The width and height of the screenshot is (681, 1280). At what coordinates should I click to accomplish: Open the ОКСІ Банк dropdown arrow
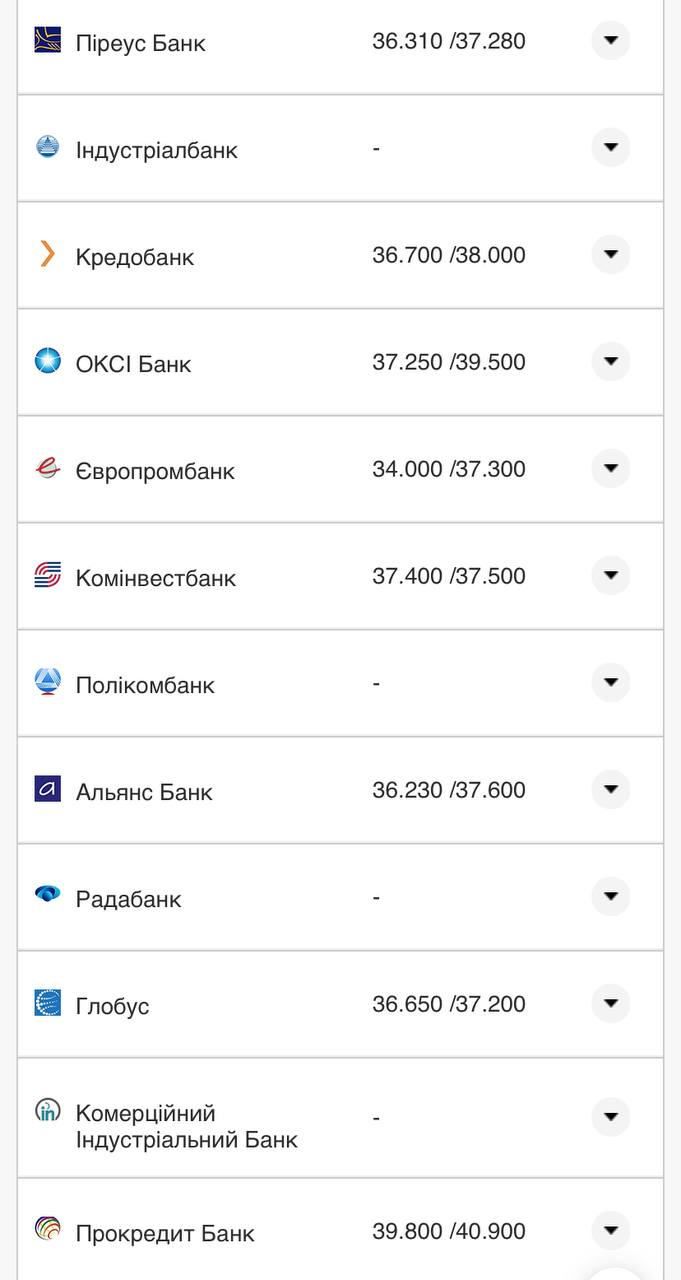611,362
